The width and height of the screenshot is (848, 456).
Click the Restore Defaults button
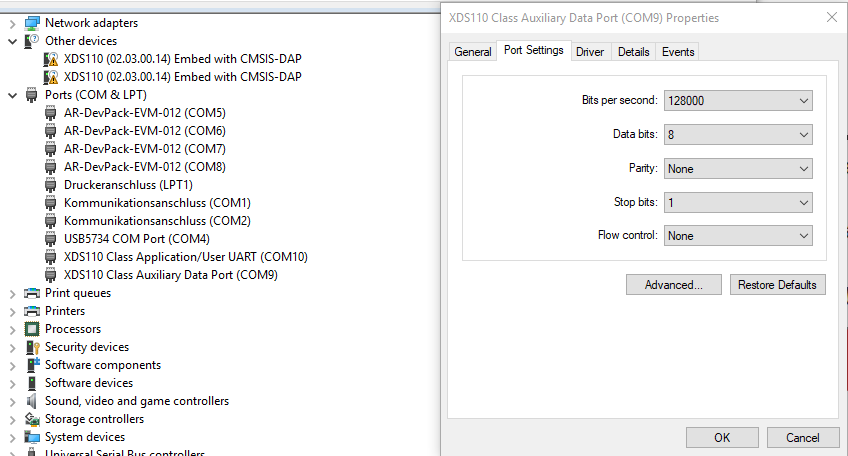[777, 285]
